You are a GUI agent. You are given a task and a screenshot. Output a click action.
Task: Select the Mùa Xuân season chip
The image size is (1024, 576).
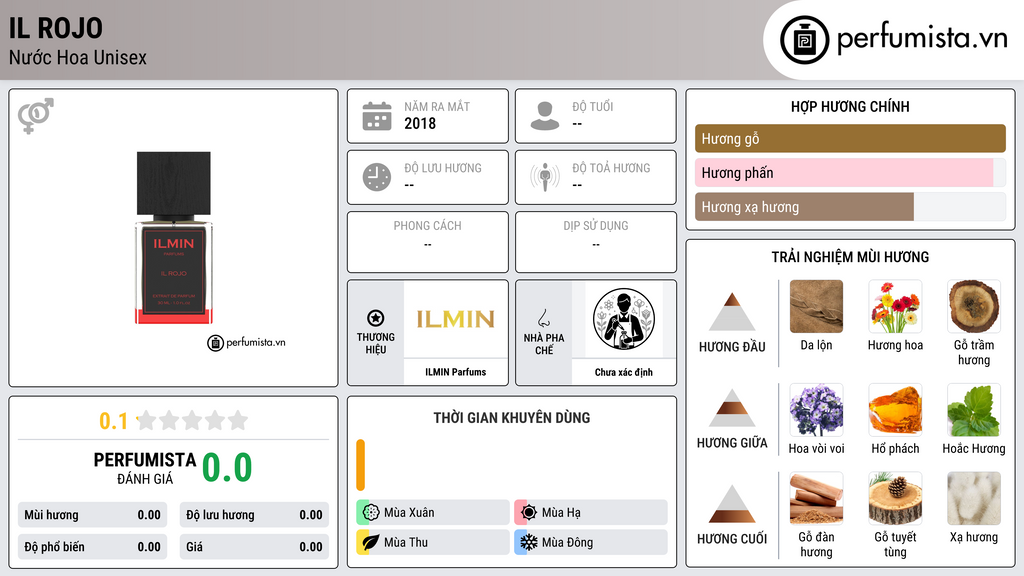(x=433, y=512)
